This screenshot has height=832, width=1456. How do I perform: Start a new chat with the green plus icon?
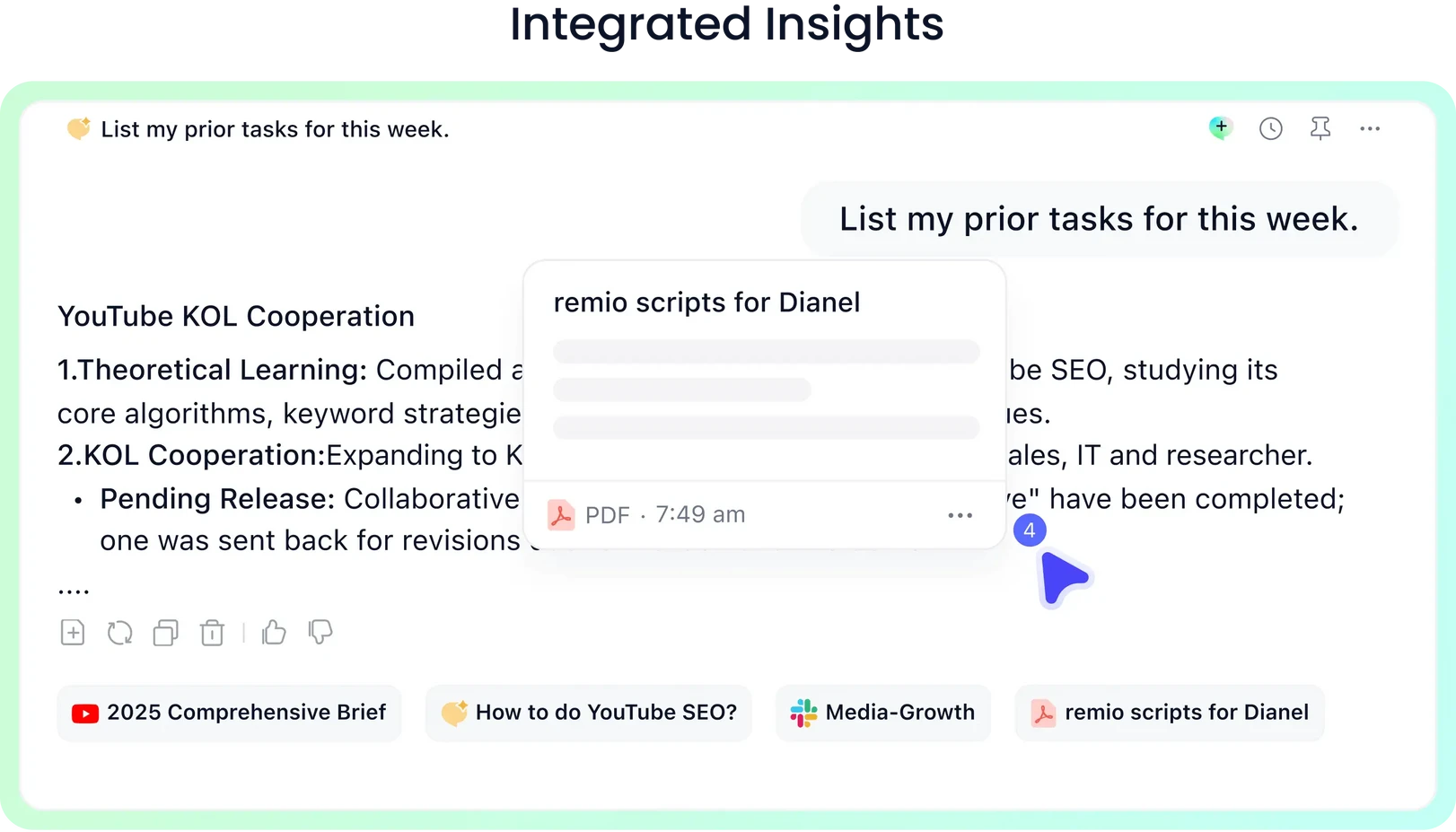pos(1220,128)
